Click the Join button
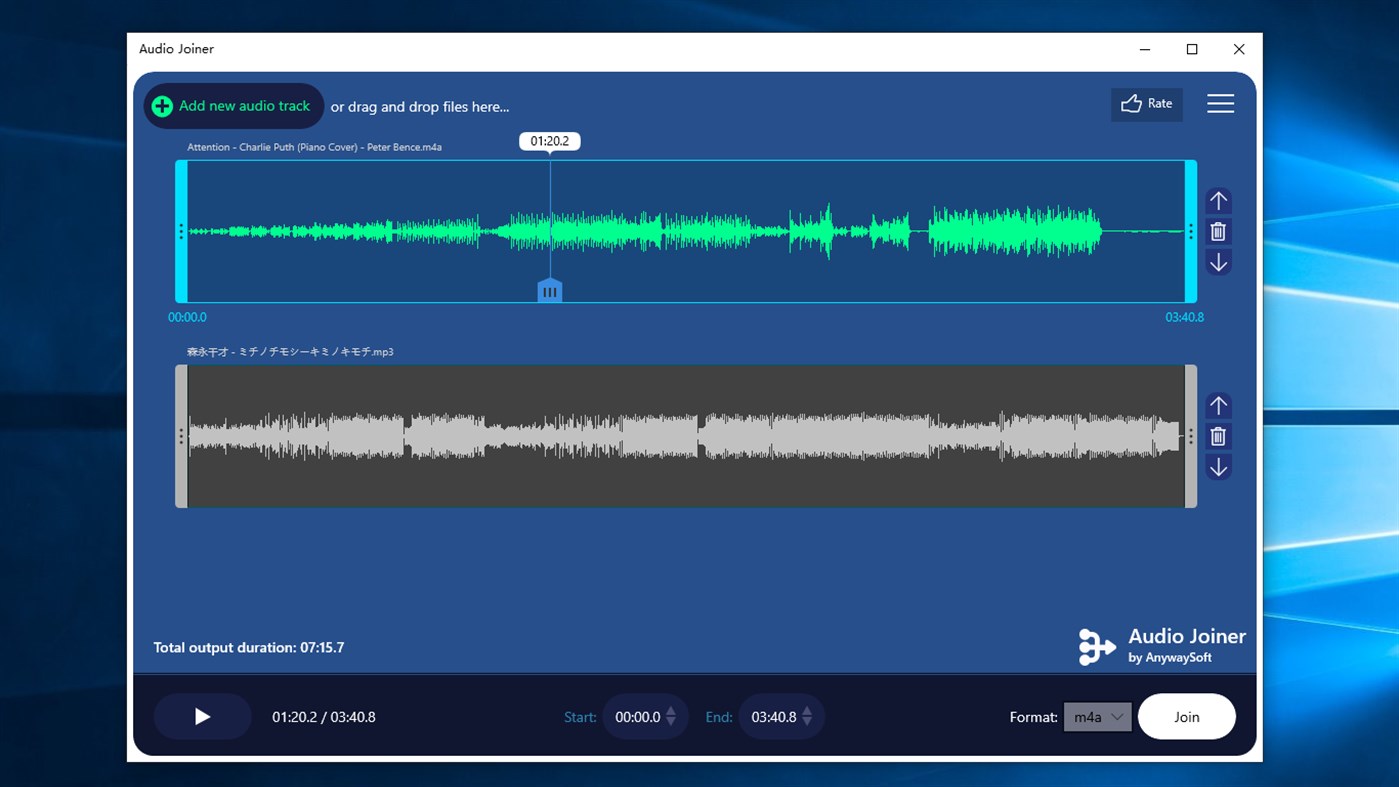This screenshot has width=1399, height=787. (1186, 716)
